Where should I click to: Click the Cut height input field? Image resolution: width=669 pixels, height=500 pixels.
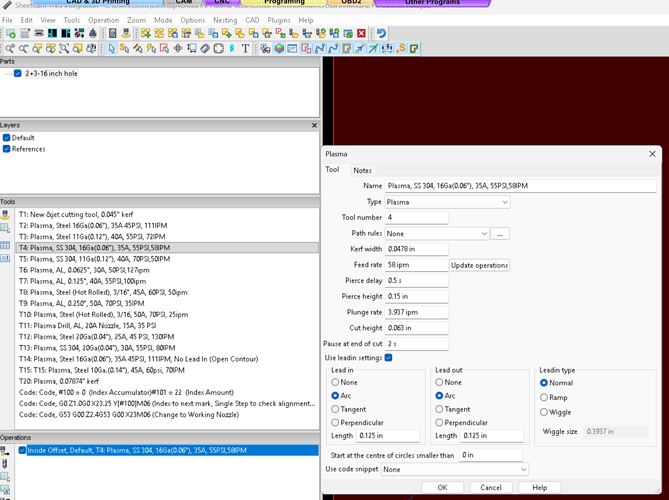tap(416, 328)
